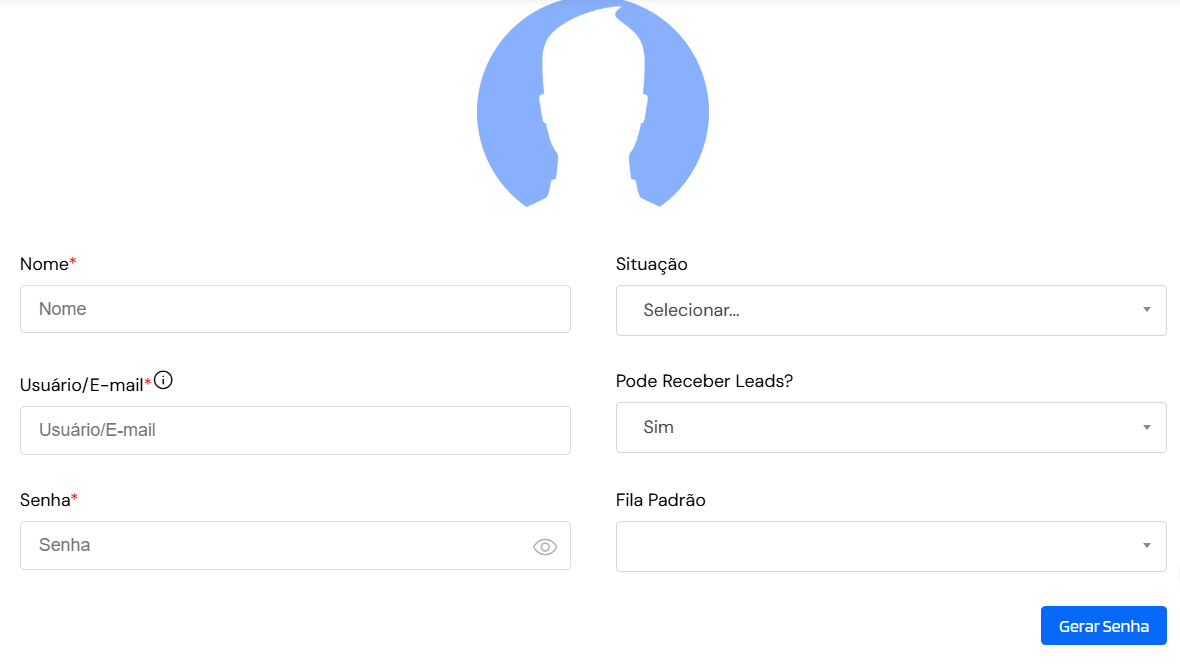The image size is (1180, 670).
Task: Focus the Nome input field
Action: 295,309
